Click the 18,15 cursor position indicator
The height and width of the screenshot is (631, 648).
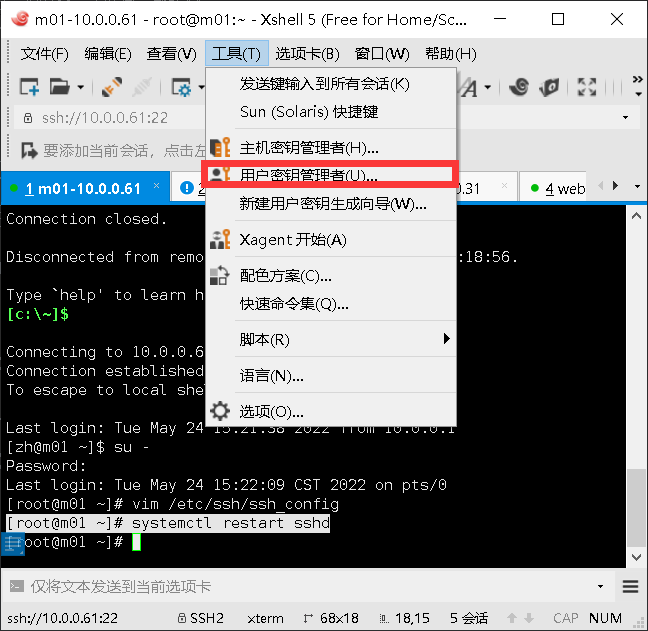pyautogui.click(x=412, y=618)
